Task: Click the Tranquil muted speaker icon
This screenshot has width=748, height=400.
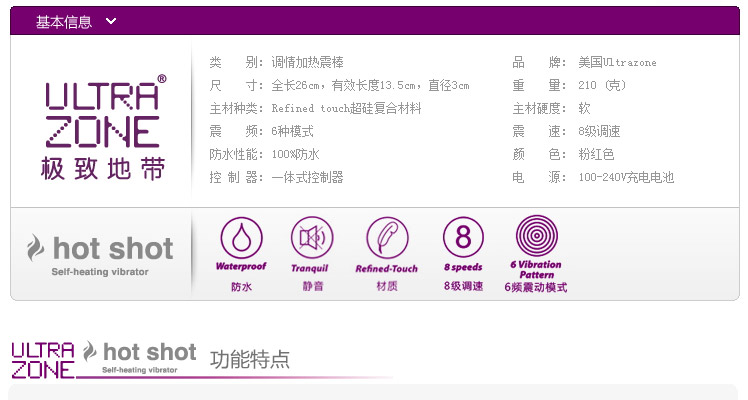Action: 312,237
